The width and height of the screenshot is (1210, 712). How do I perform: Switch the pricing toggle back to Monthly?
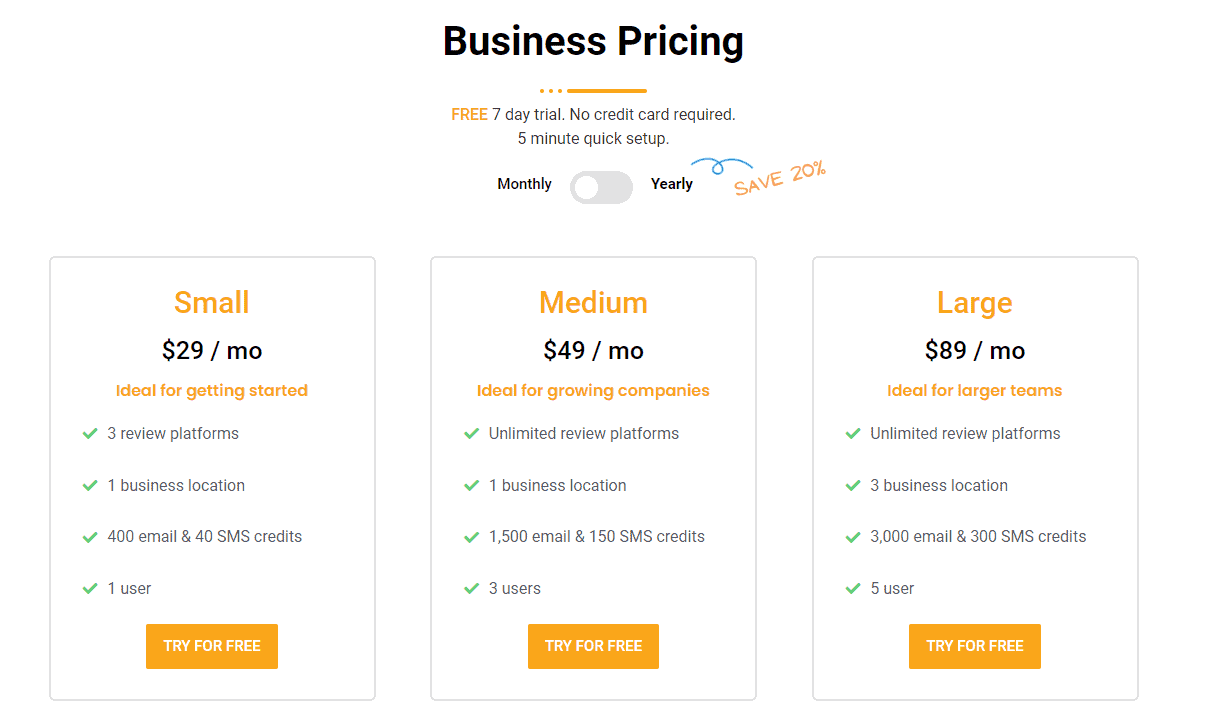pyautogui.click(x=601, y=187)
